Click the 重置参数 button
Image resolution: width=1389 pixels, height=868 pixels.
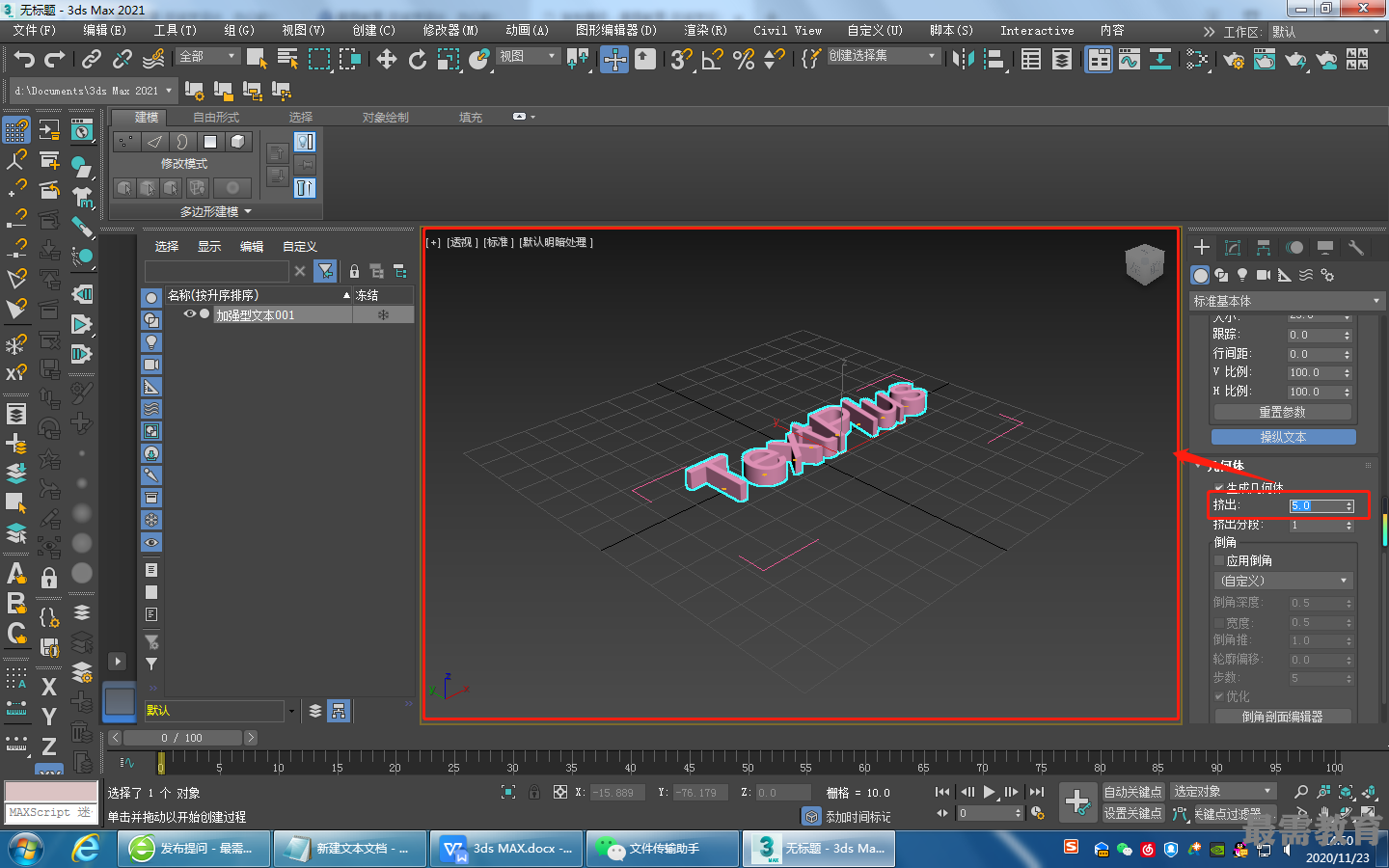pyautogui.click(x=1282, y=412)
